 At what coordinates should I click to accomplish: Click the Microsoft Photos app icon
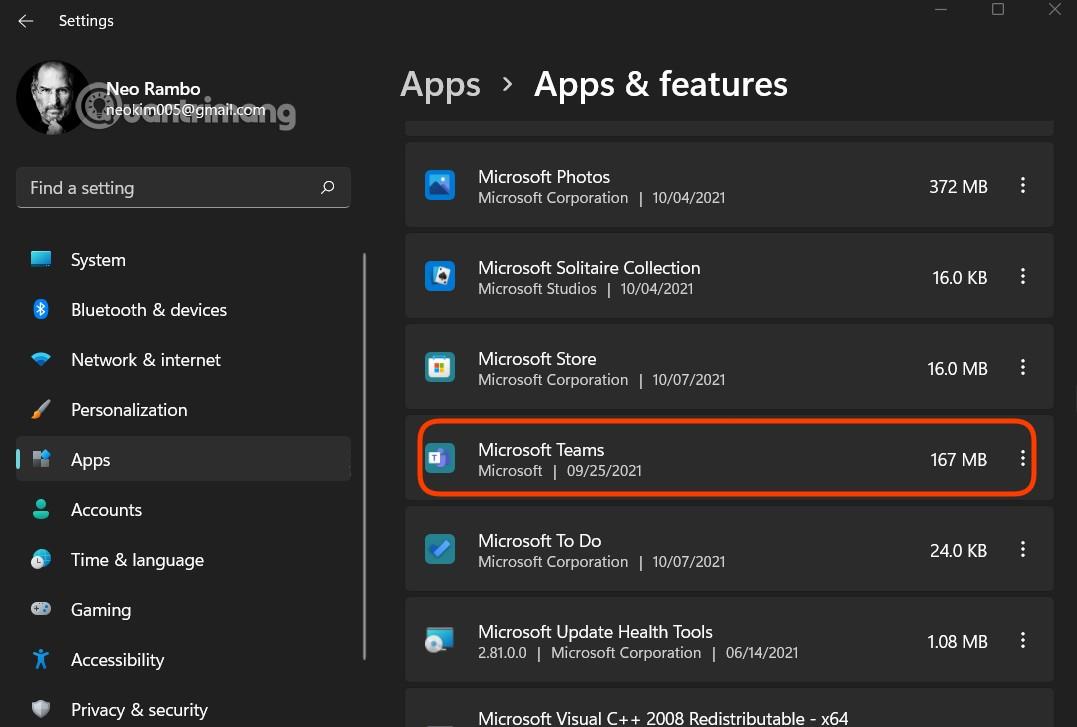pos(440,186)
